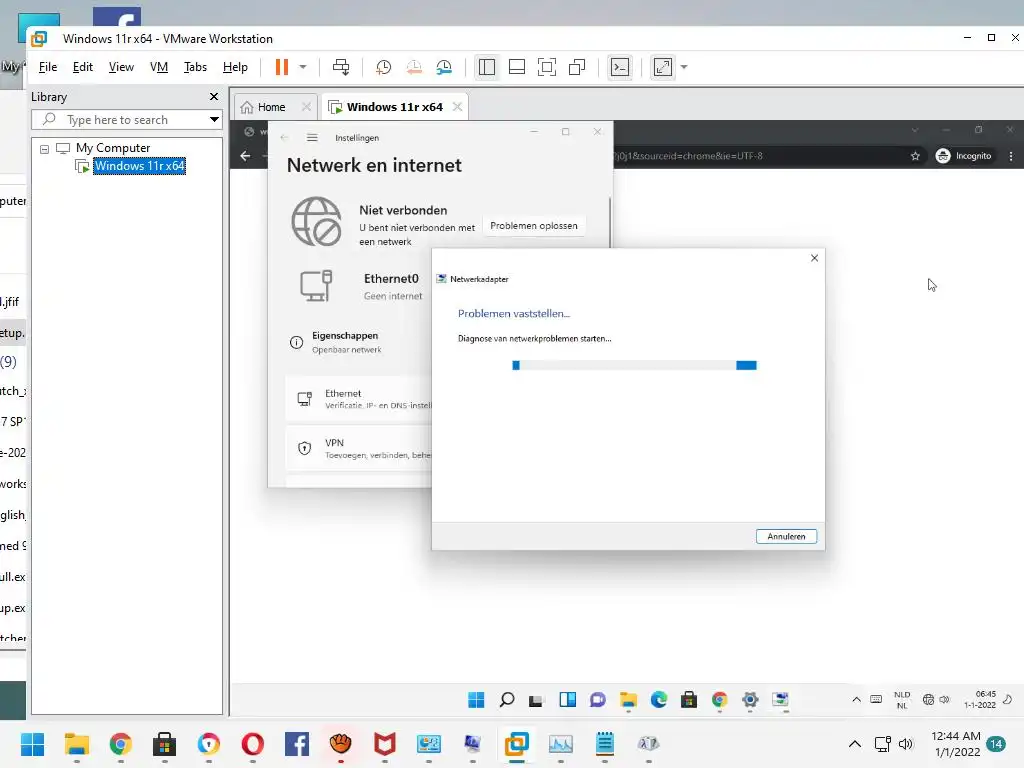This screenshot has height=768, width=1024.
Task: Open VPN settings row
Action: click(359, 449)
